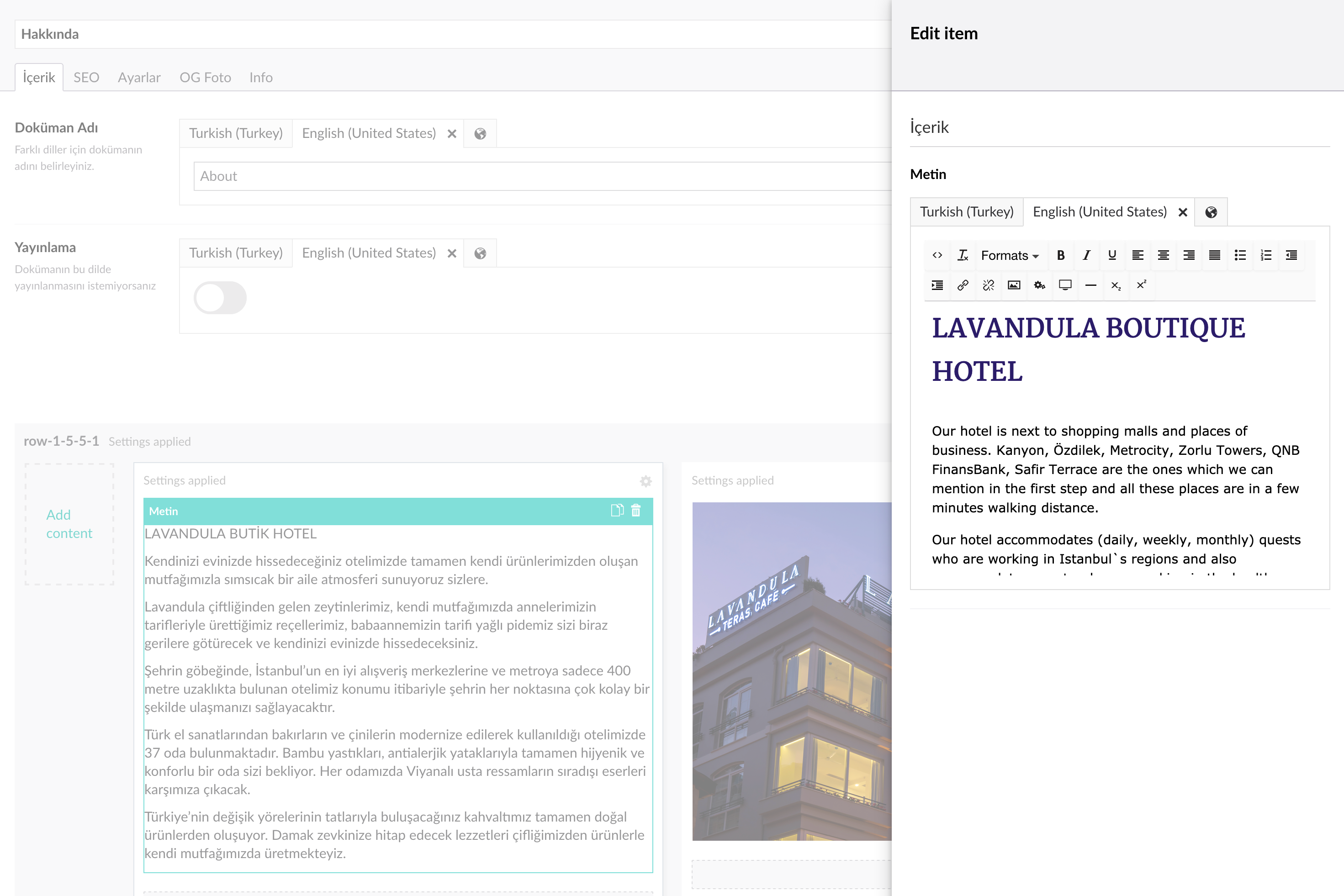Screen dimensions: 1344x896
Task: Remove English language from Yayınlama
Action: 452,254
